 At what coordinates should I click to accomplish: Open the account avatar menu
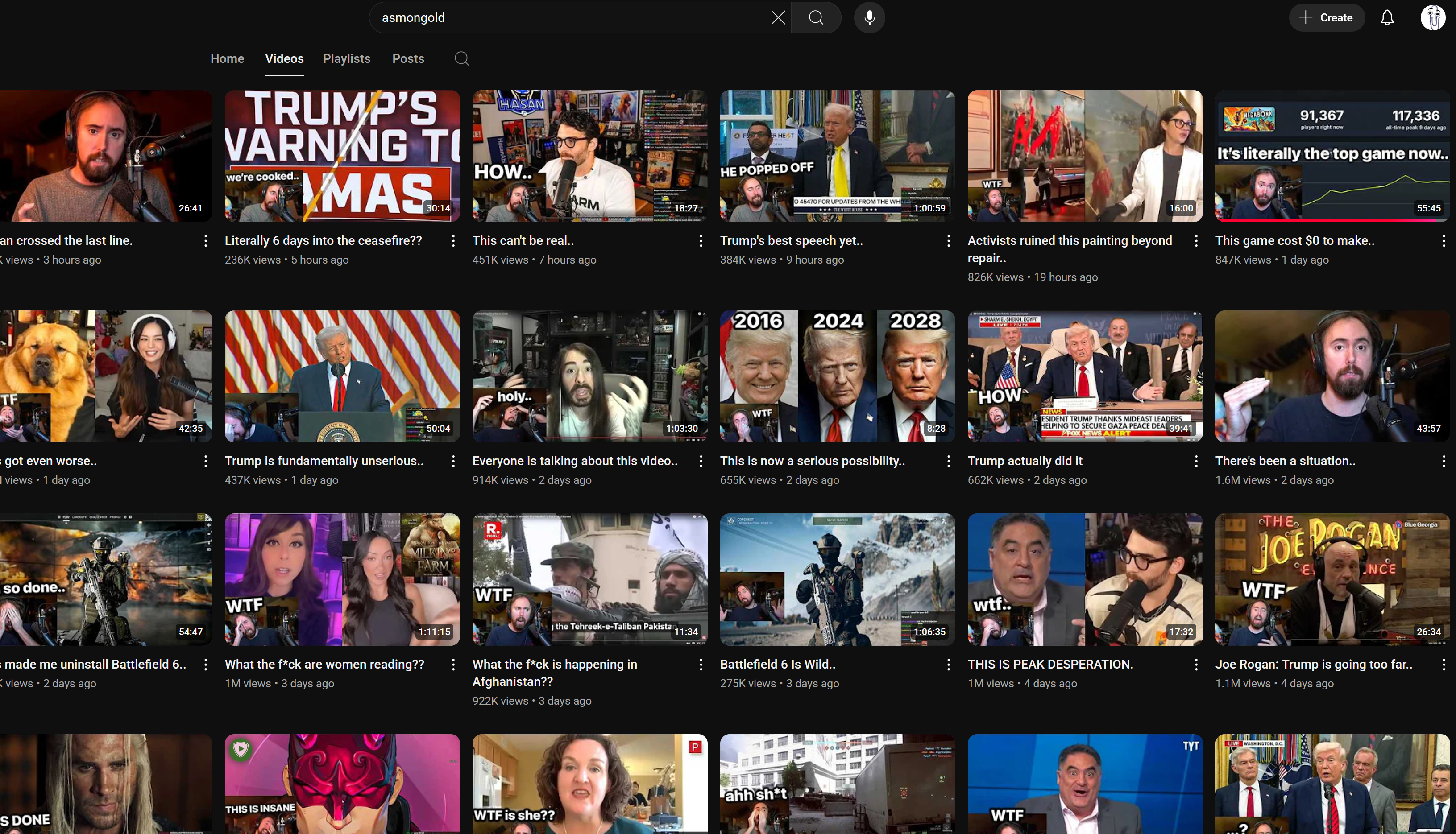tap(1432, 18)
